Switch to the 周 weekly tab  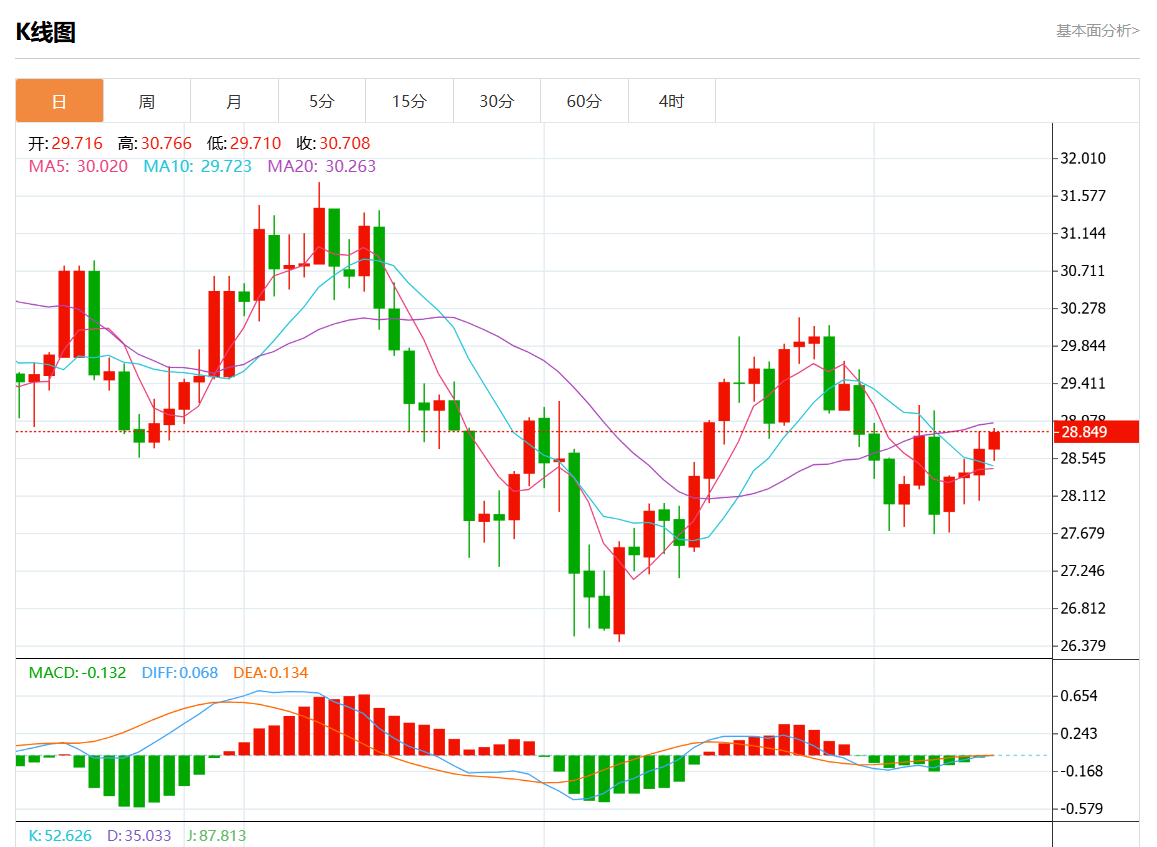147,101
